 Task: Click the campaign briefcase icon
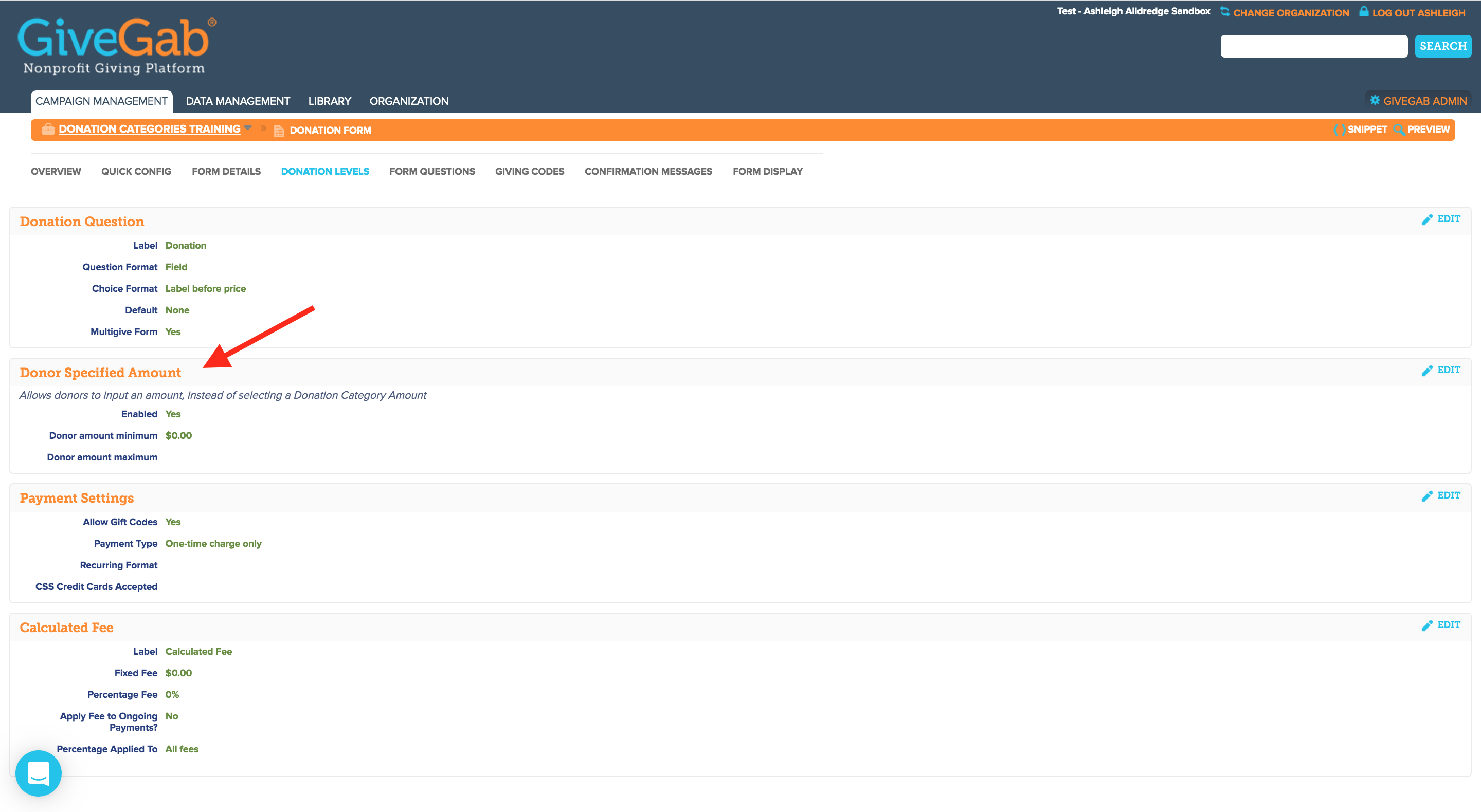coord(48,130)
